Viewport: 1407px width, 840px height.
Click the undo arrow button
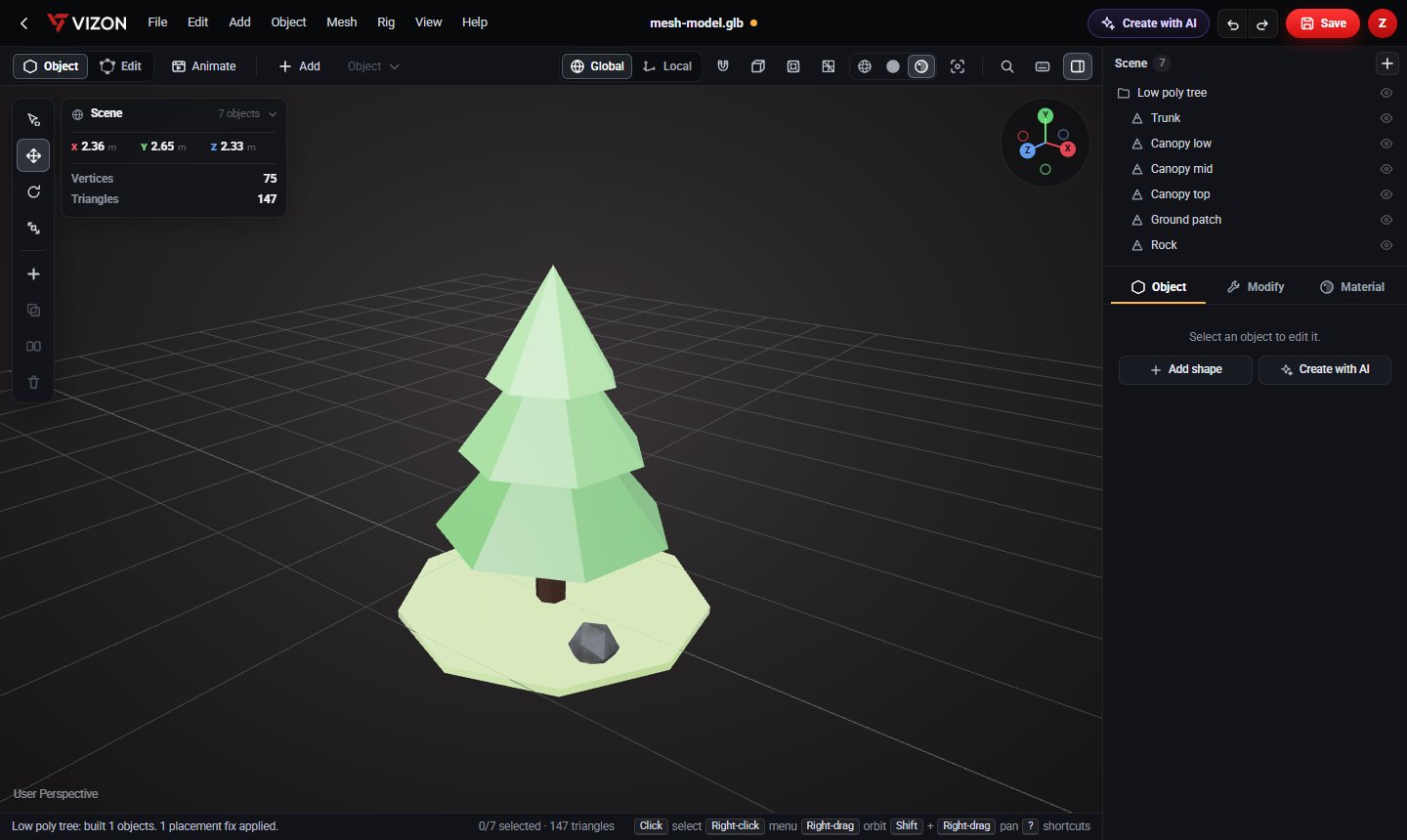click(1233, 23)
